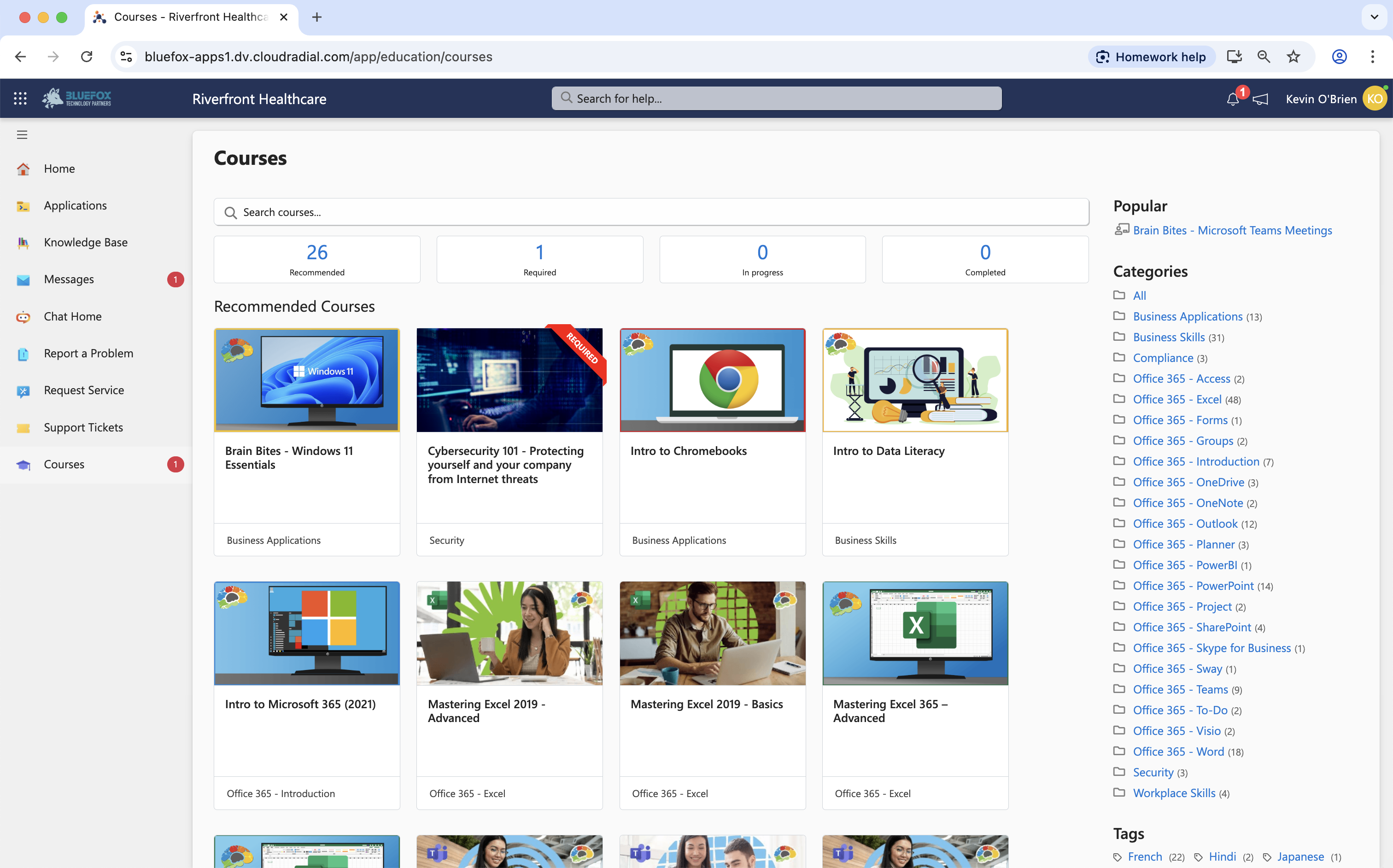Click the browser address bar URL
Viewport: 1393px width, 868px height.
pyautogui.click(x=319, y=57)
